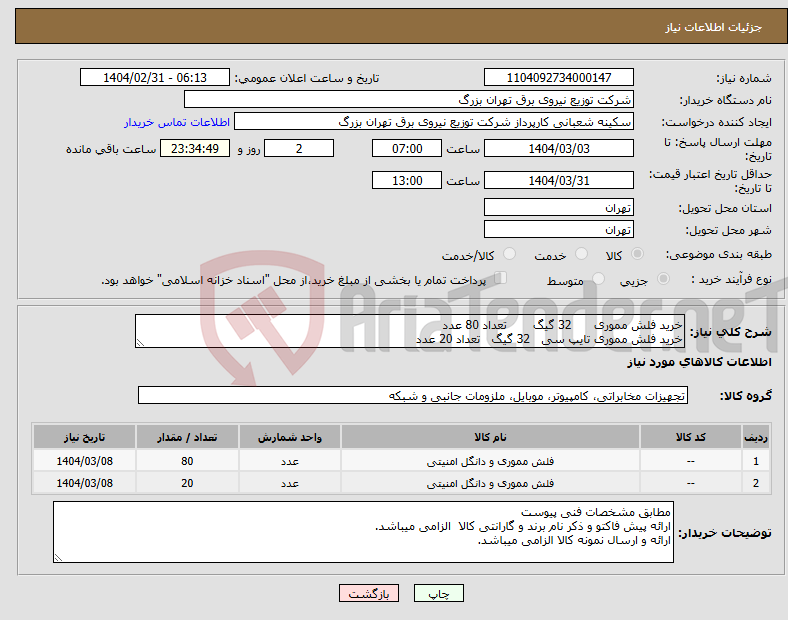Click the نام کالا column header
Image resolution: width=788 pixels, height=620 pixels.
(490, 437)
